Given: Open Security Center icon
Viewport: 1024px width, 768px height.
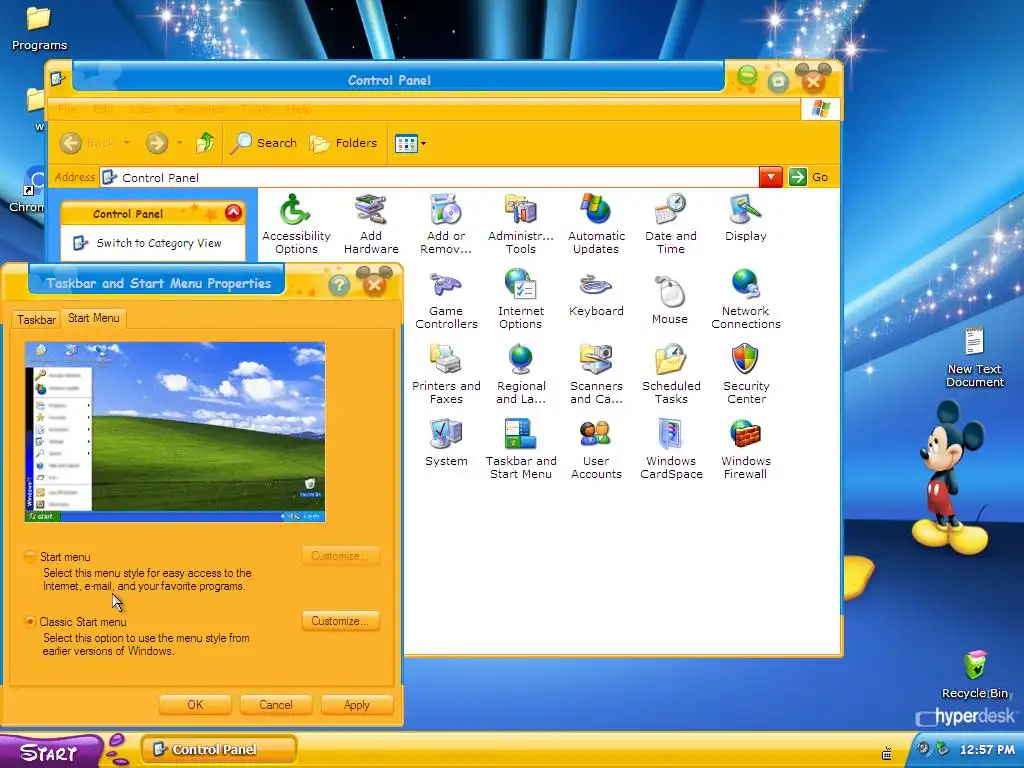Looking at the screenshot, I should pyautogui.click(x=745, y=374).
